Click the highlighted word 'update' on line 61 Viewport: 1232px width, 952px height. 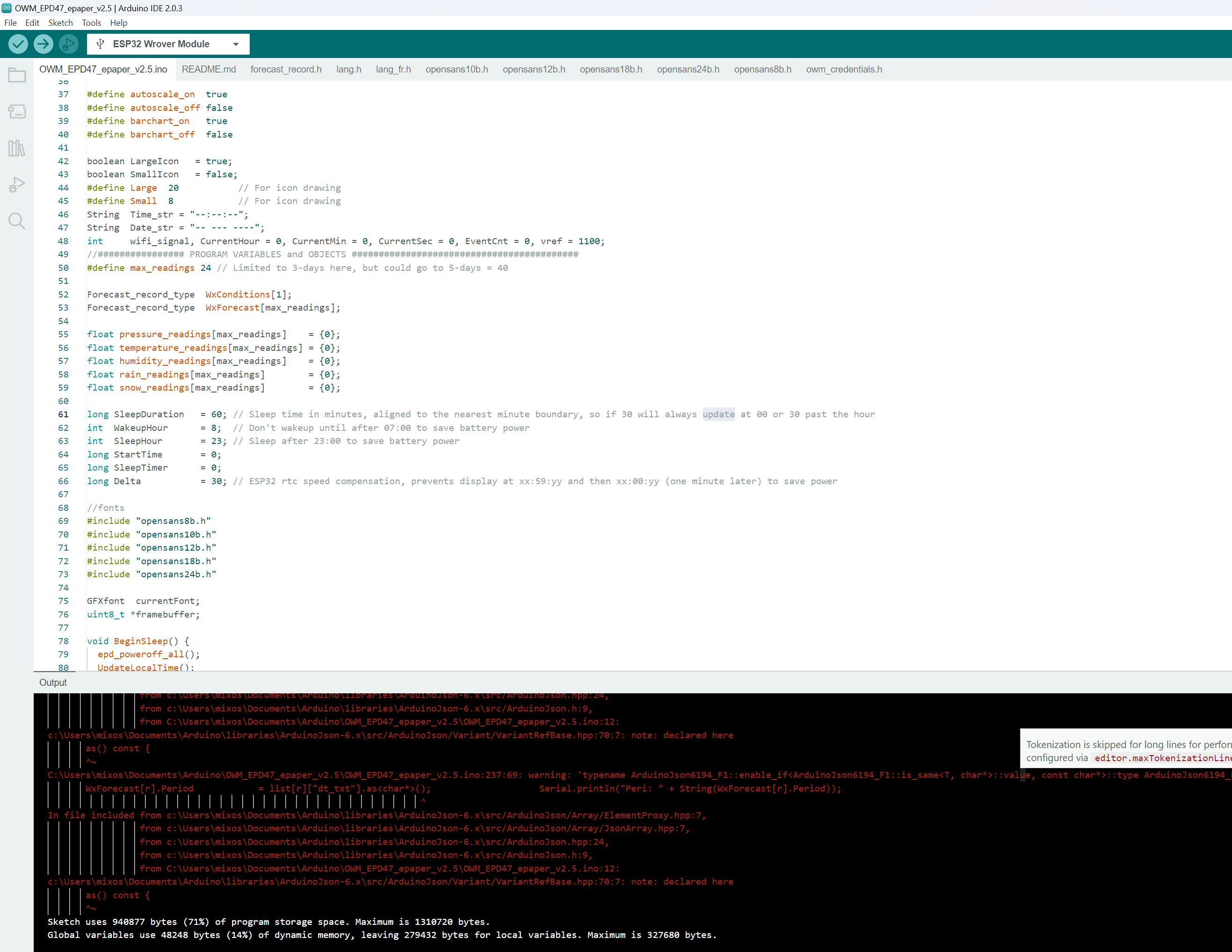[x=718, y=414]
